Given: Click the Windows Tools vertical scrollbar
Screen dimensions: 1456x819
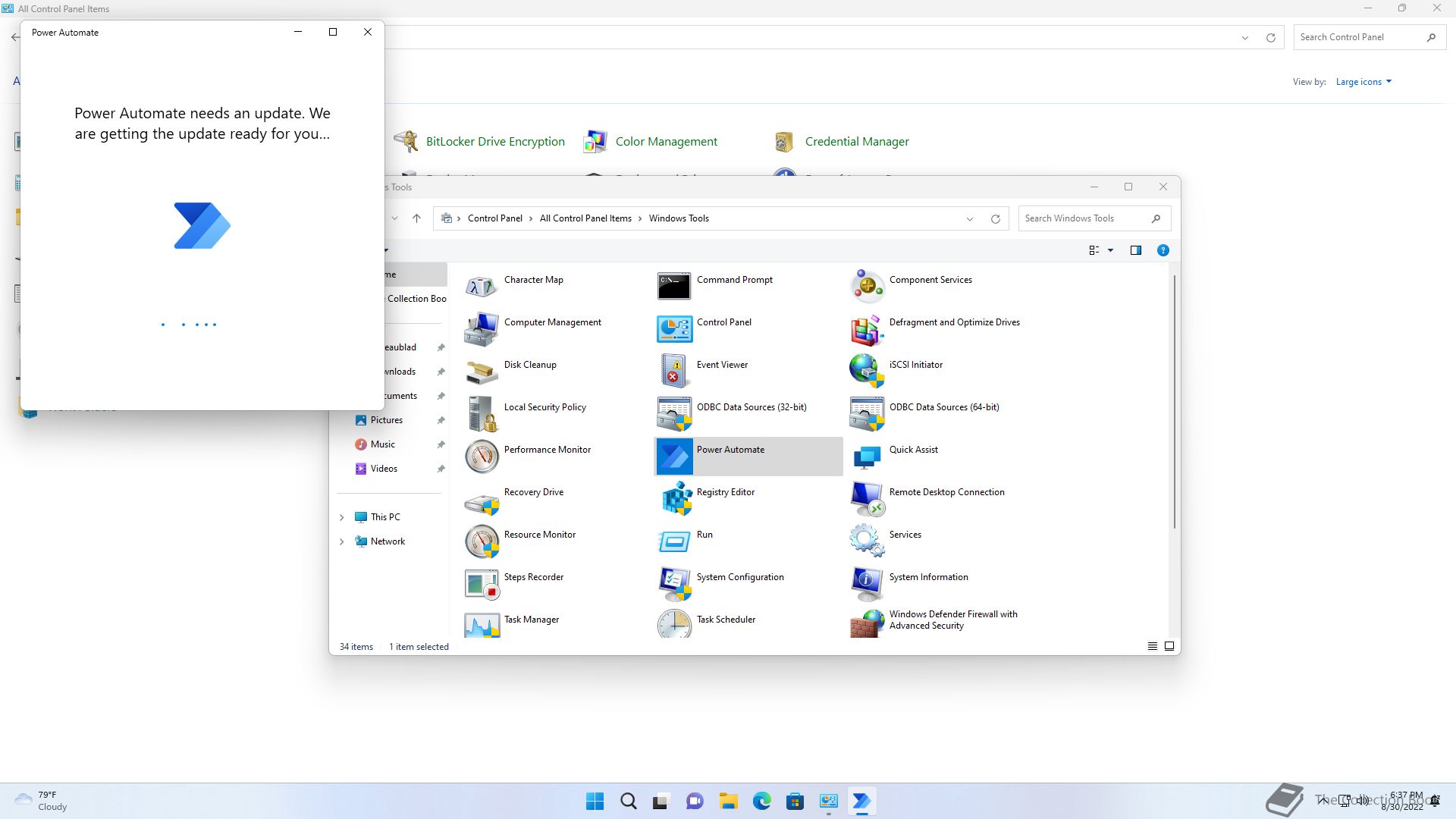Looking at the screenshot, I should coord(1175,402).
